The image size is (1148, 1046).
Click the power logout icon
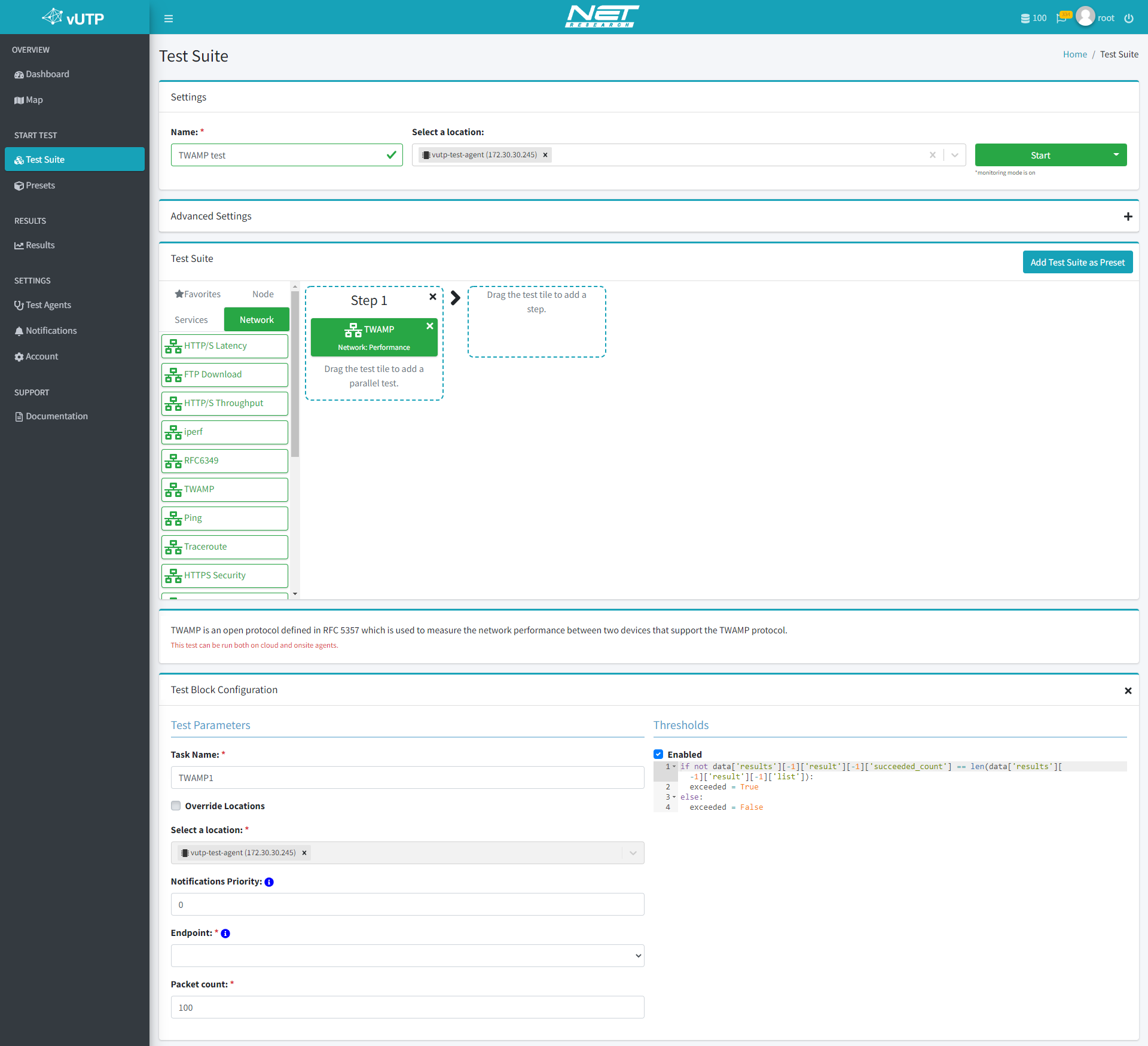pos(1129,19)
